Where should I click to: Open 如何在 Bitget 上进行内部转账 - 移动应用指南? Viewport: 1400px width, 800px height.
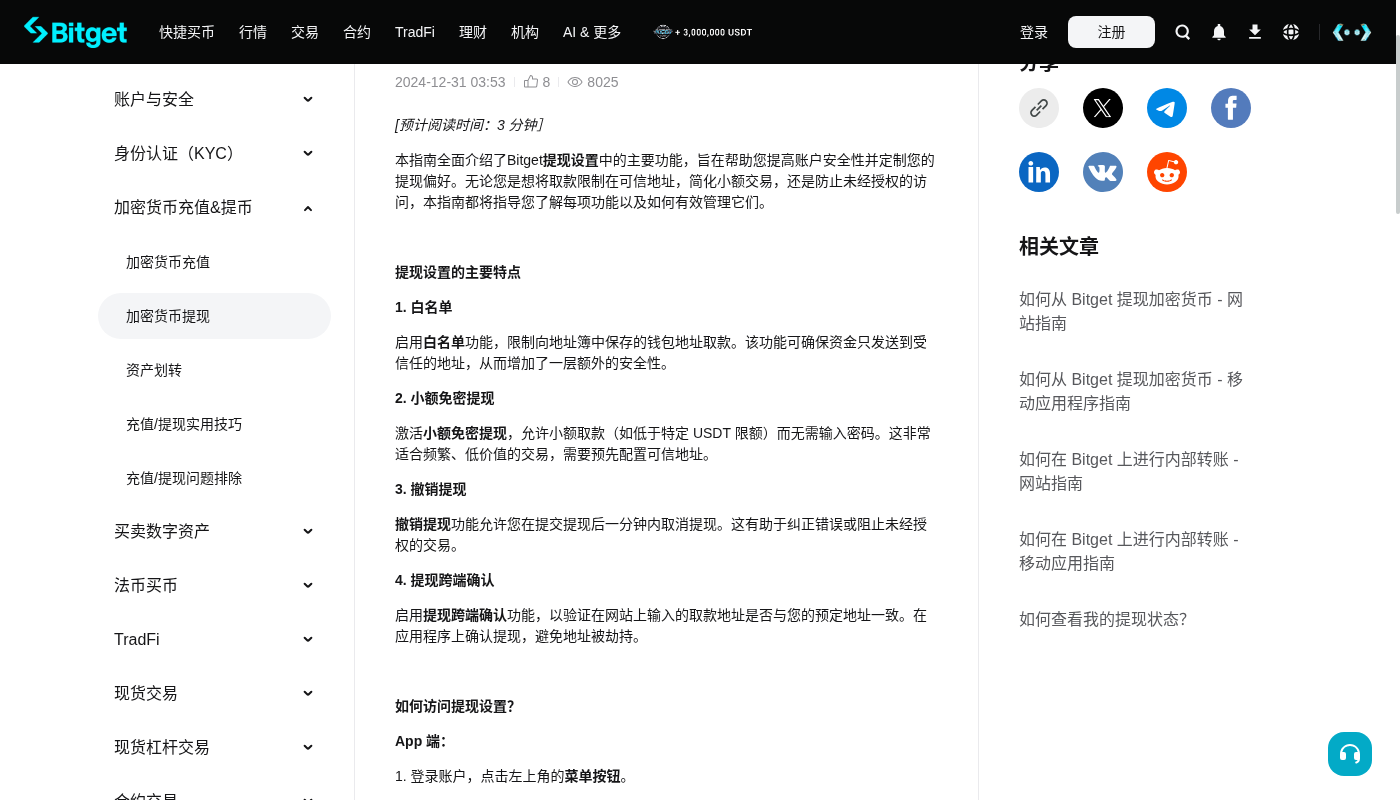[1129, 551]
